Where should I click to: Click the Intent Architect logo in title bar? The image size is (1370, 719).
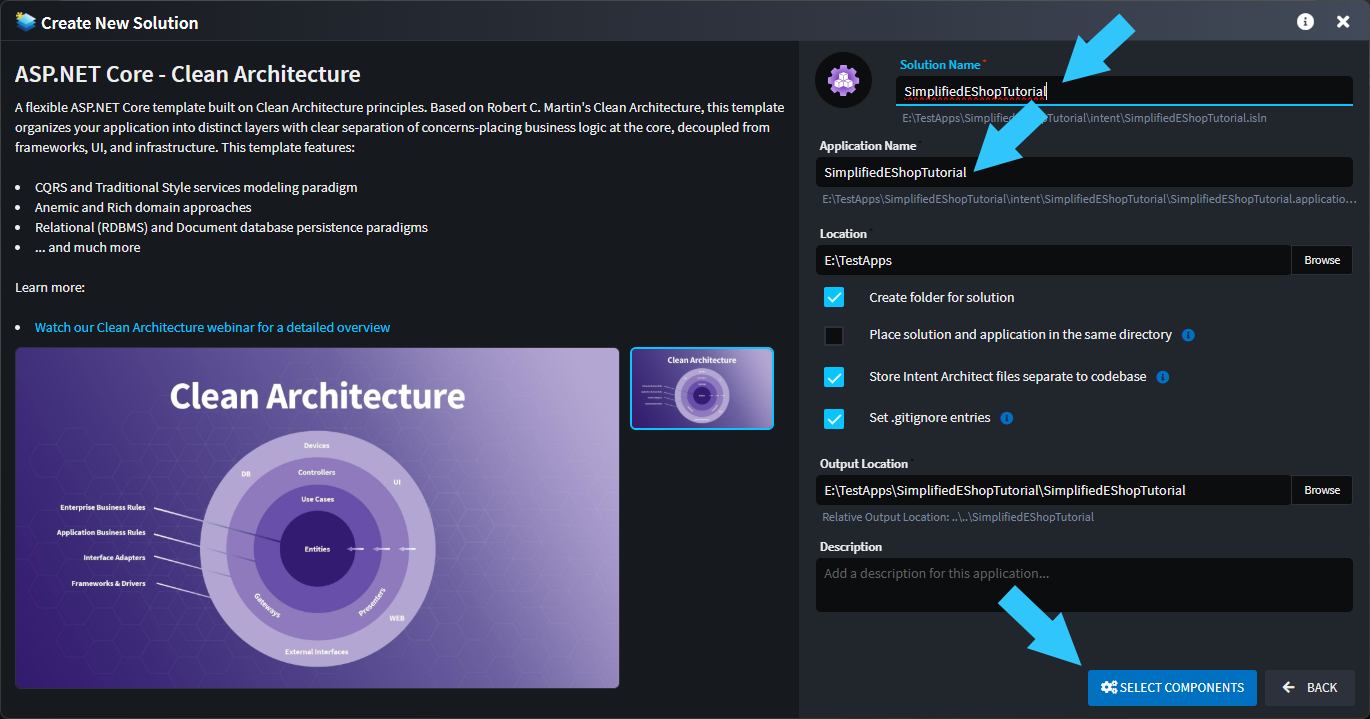pyautogui.click(x=25, y=21)
